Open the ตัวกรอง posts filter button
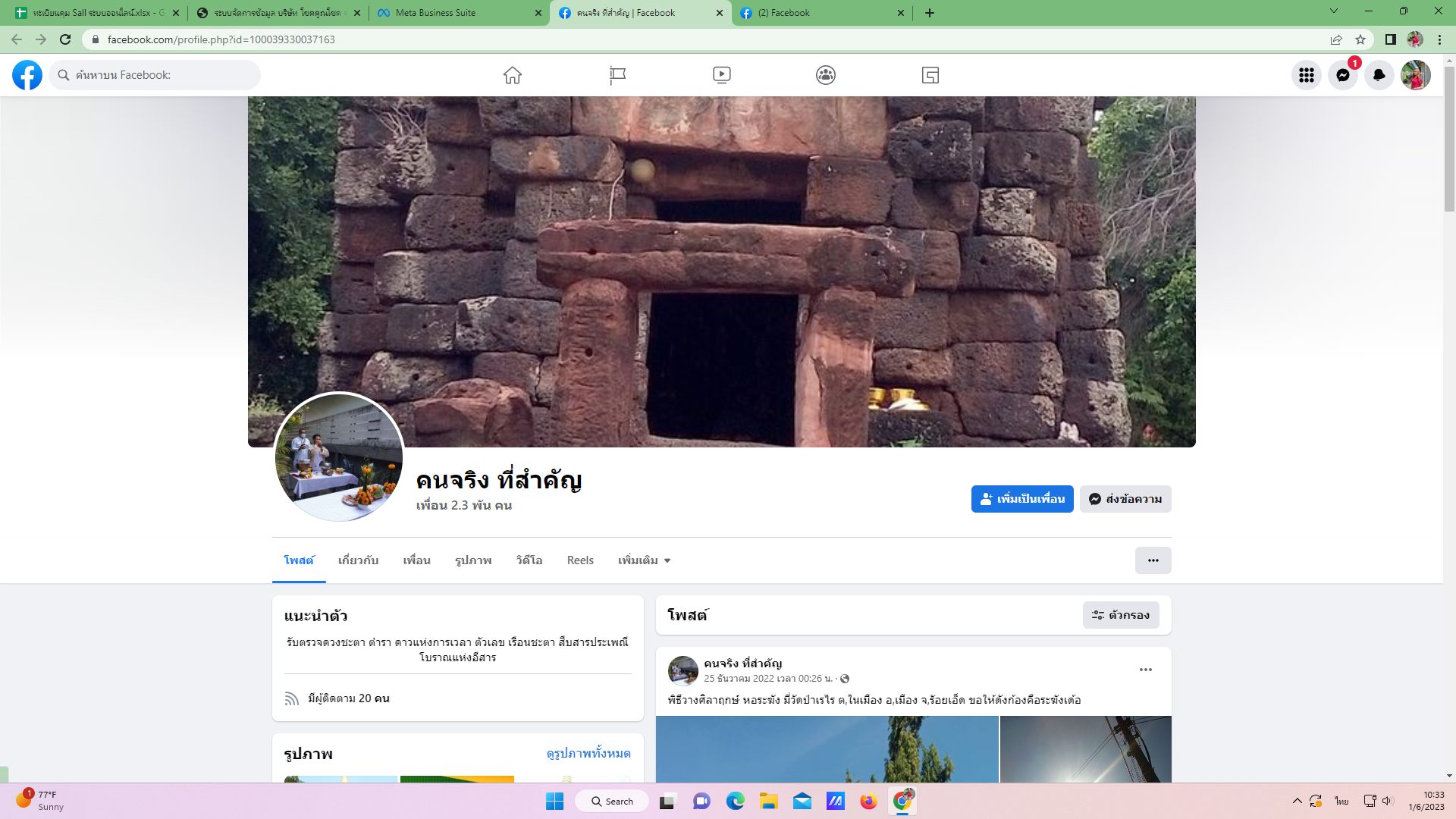The width and height of the screenshot is (1456, 819). coord(1120,615)
